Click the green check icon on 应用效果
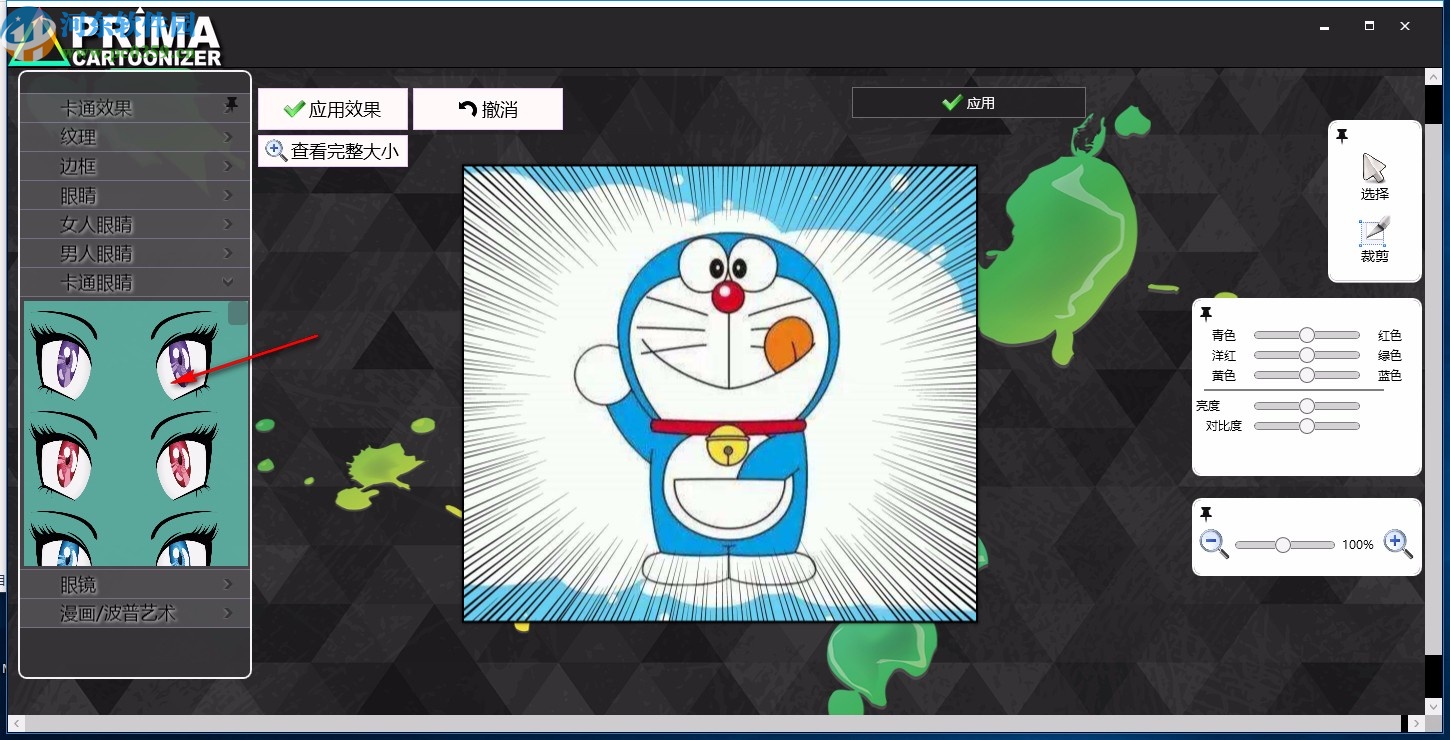This screenshot has height=740, width=1450. [x=295, y=108]
